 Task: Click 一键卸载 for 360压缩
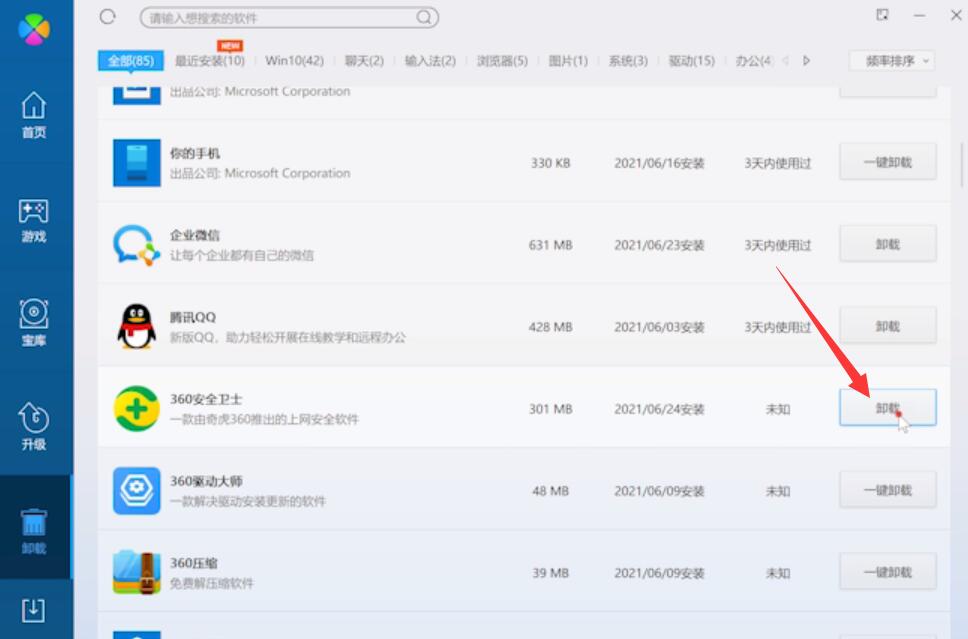click(x=887, y=572)
